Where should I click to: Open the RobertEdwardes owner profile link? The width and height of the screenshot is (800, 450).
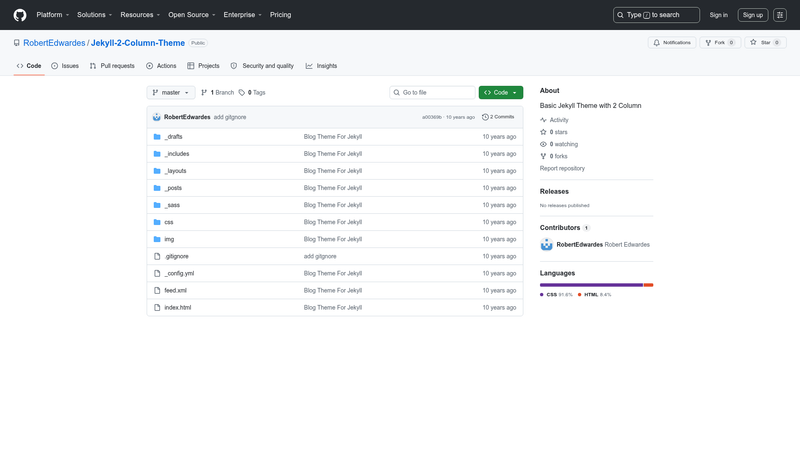point(54,43)
